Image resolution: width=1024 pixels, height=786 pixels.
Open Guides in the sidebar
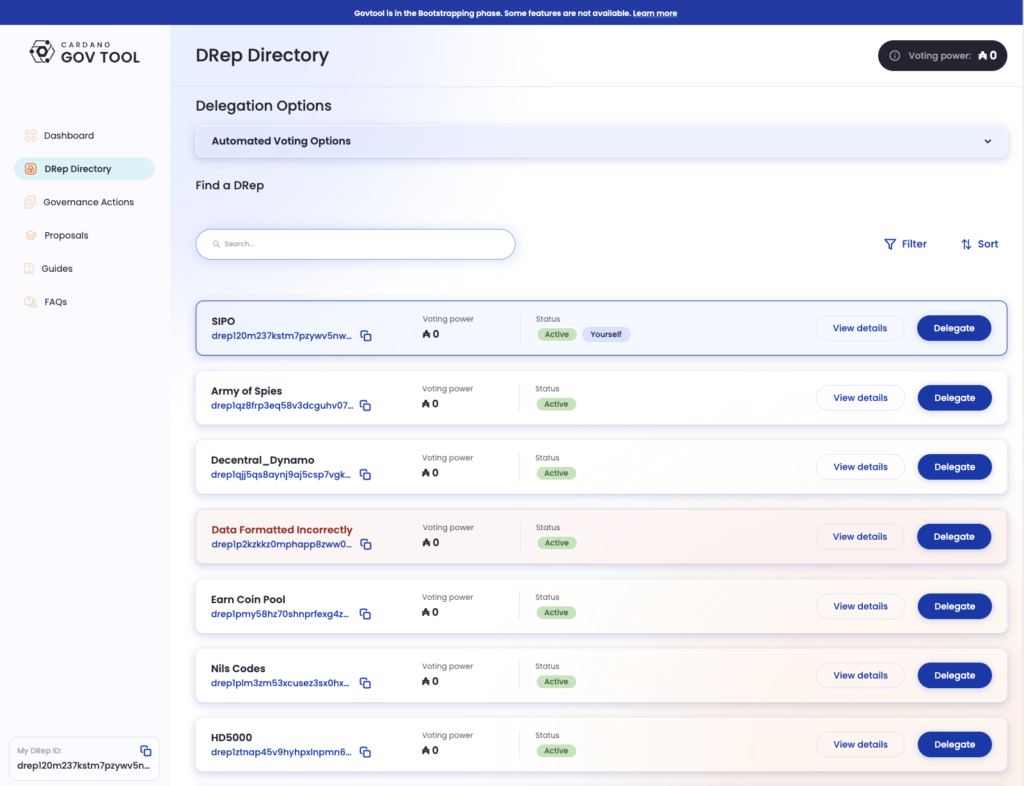[57, 268]
